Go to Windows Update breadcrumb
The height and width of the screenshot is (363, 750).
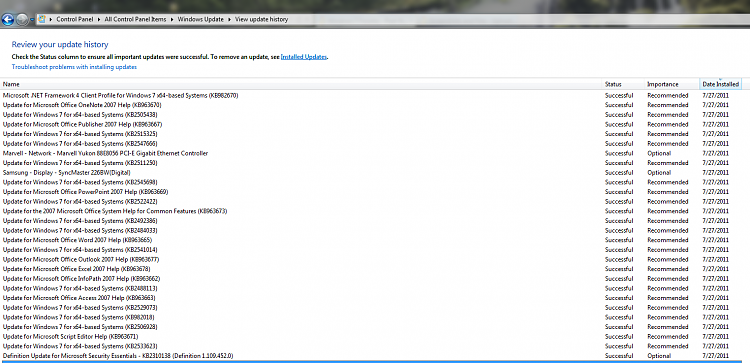click(200, 20)
